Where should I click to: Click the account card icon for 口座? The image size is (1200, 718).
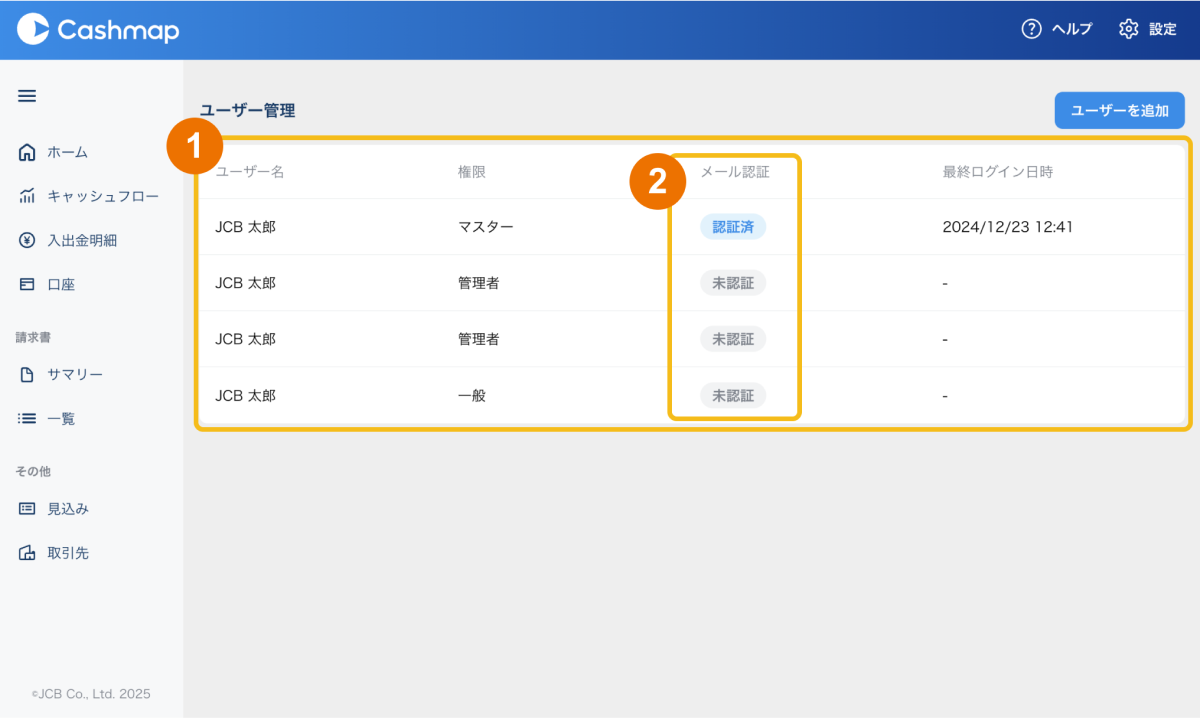[x=27, y=284]
